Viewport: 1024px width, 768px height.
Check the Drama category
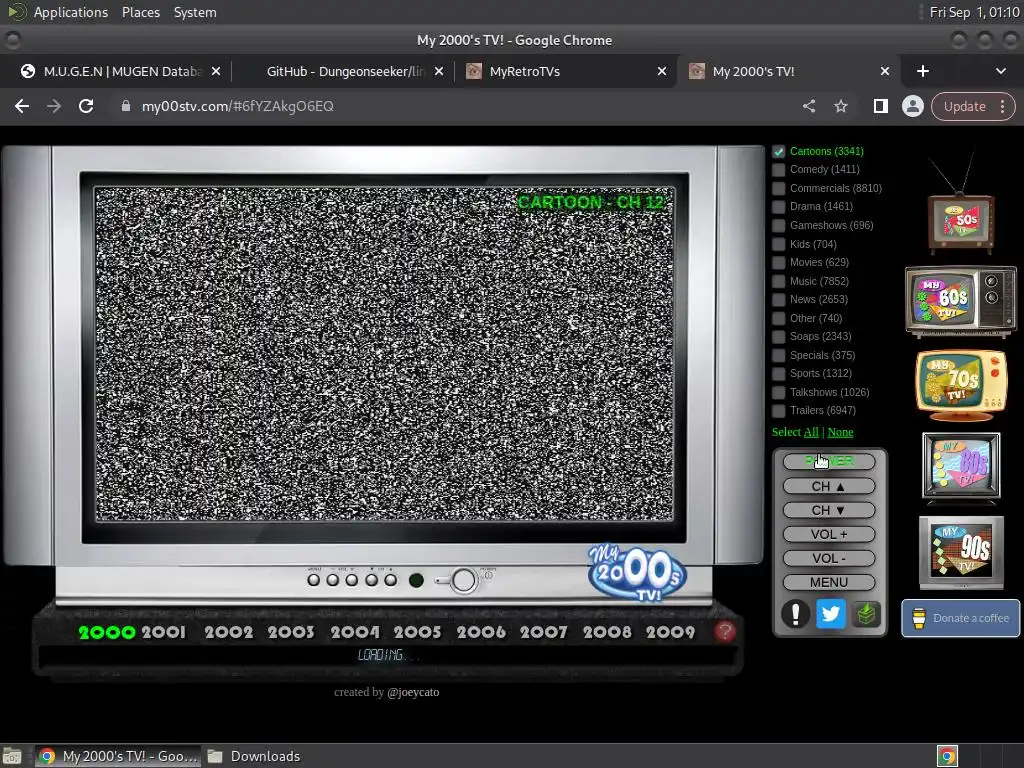coord(778,206)
